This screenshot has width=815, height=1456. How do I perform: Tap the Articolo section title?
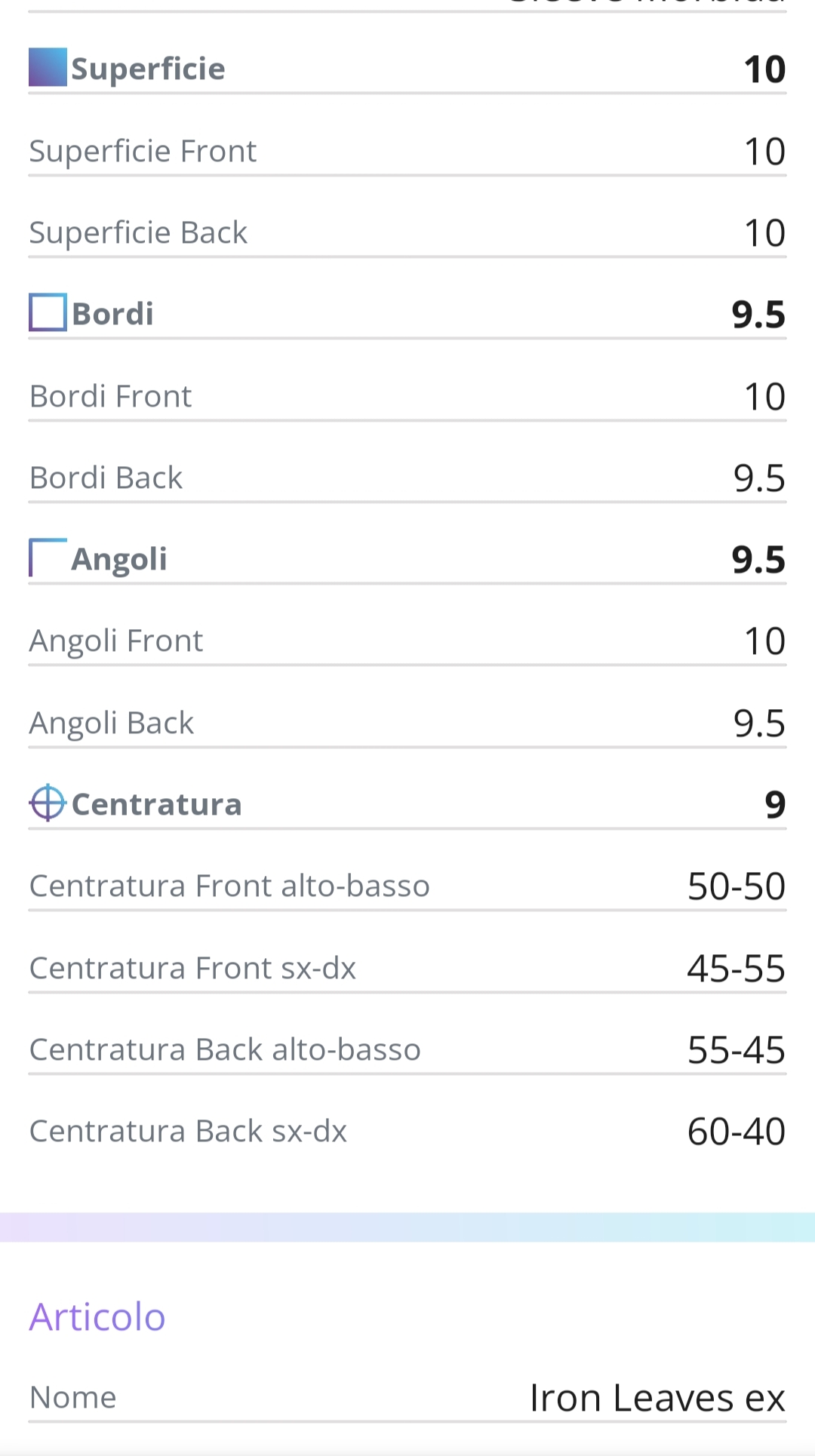[x=97, y=1317]
